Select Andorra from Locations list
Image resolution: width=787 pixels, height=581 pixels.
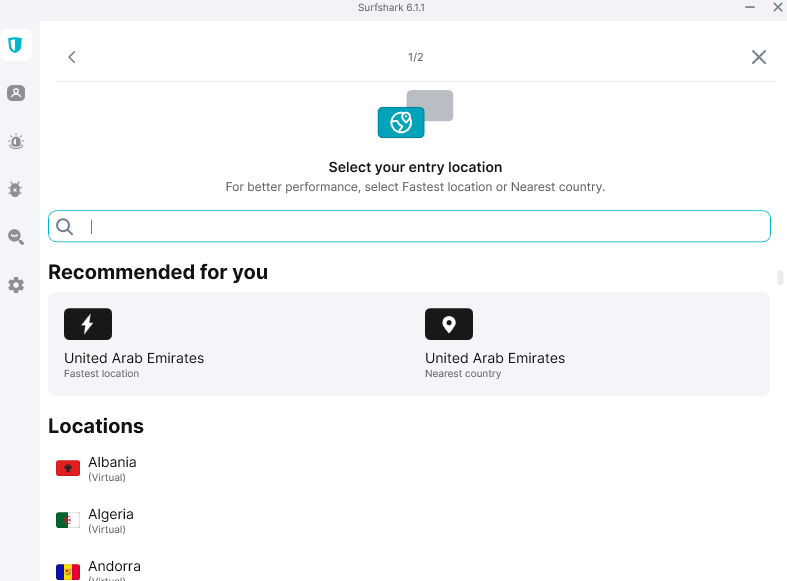(112, 570)
